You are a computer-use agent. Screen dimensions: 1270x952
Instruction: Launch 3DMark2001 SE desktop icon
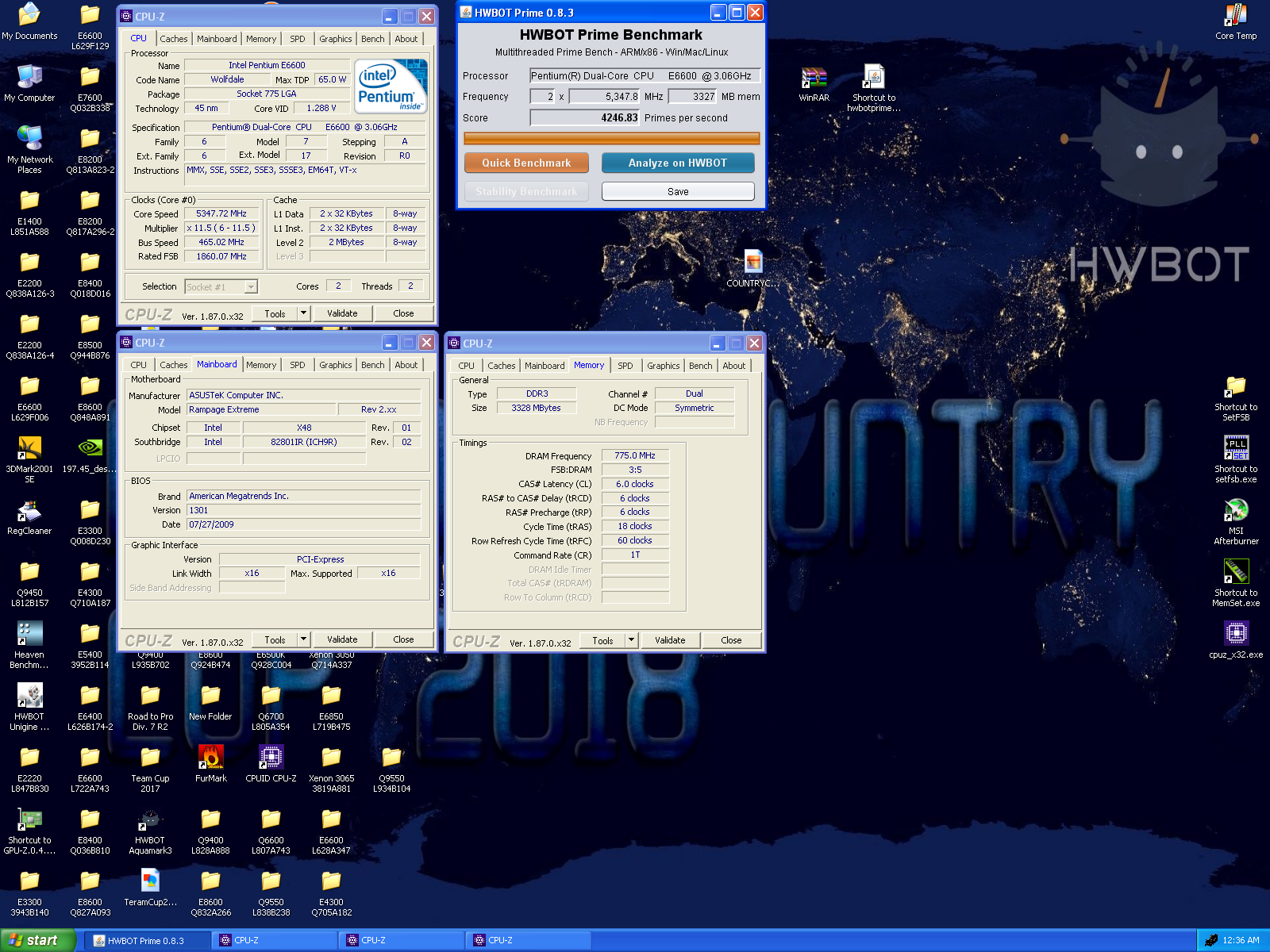[x=29, y=448]
